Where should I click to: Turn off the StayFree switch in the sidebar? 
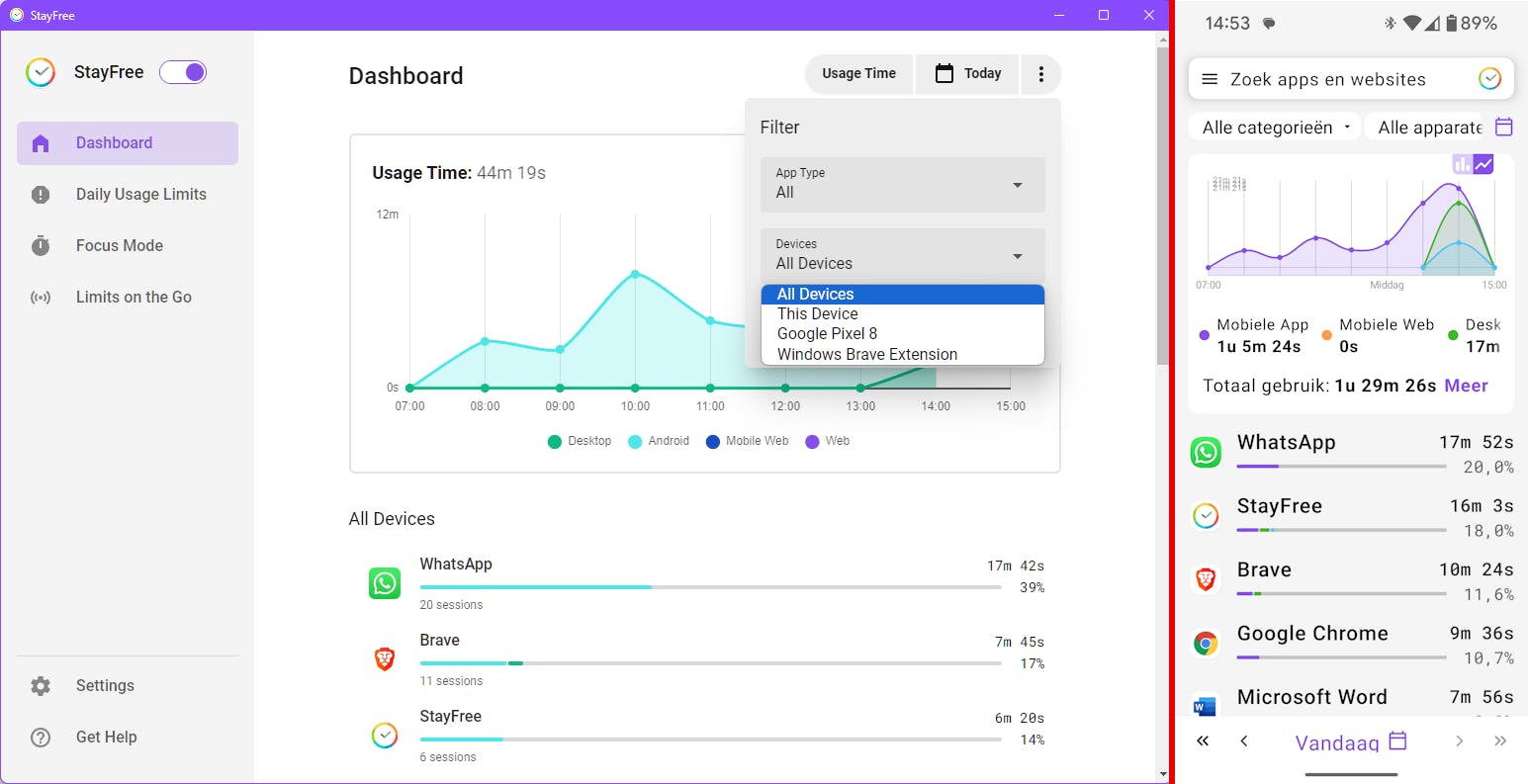183,72
